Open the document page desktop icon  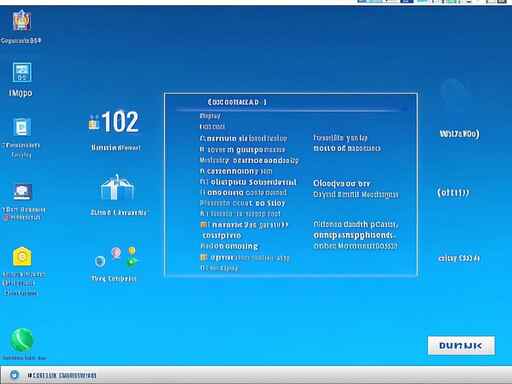click(x=22, y=127)
